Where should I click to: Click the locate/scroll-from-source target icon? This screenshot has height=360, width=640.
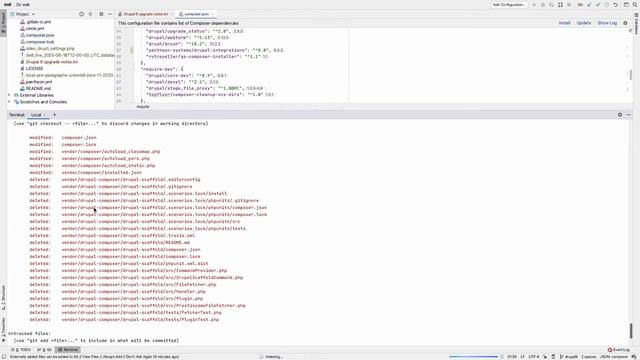pos(81,14)
